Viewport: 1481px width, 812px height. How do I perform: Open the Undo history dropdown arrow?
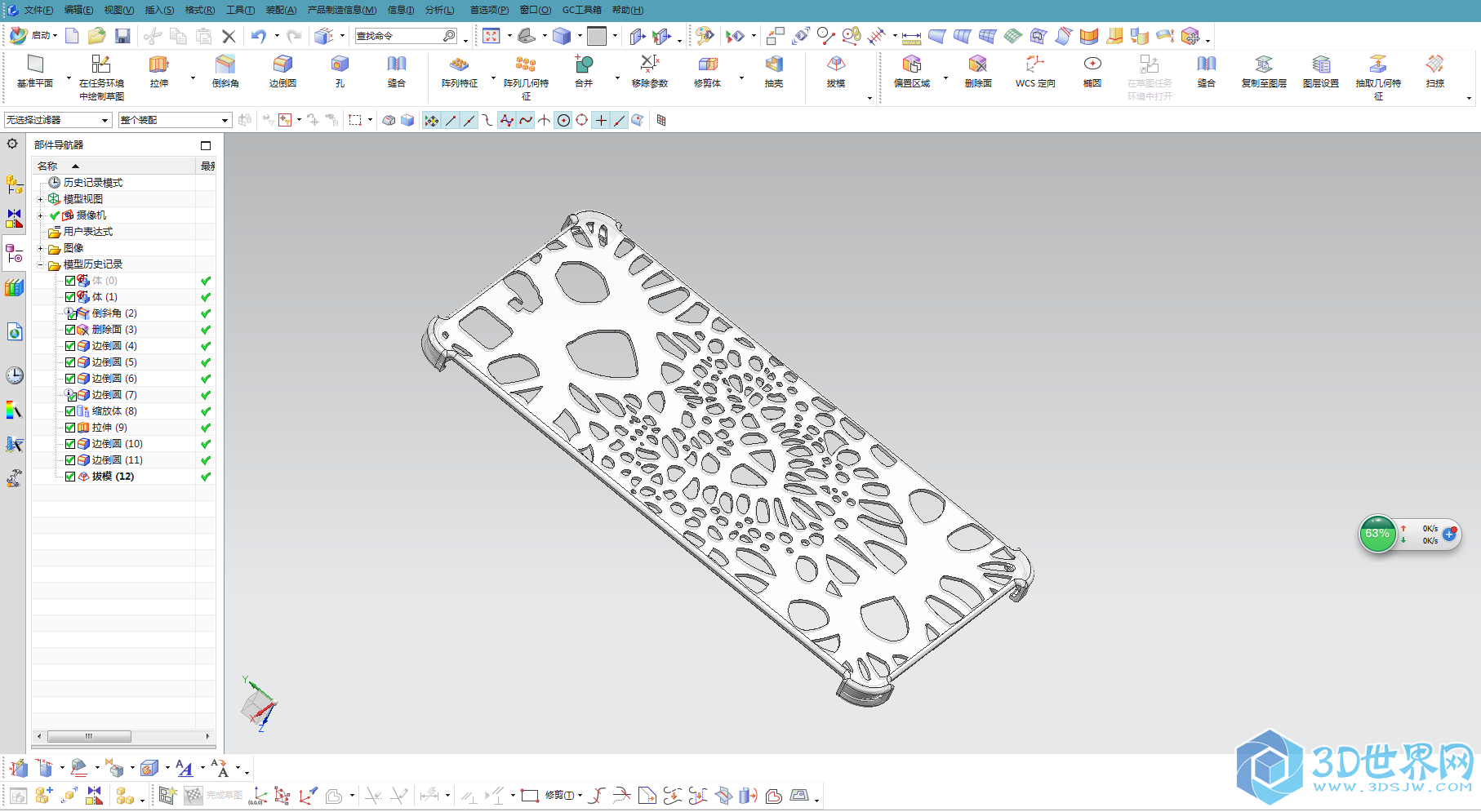pos(277,36)
